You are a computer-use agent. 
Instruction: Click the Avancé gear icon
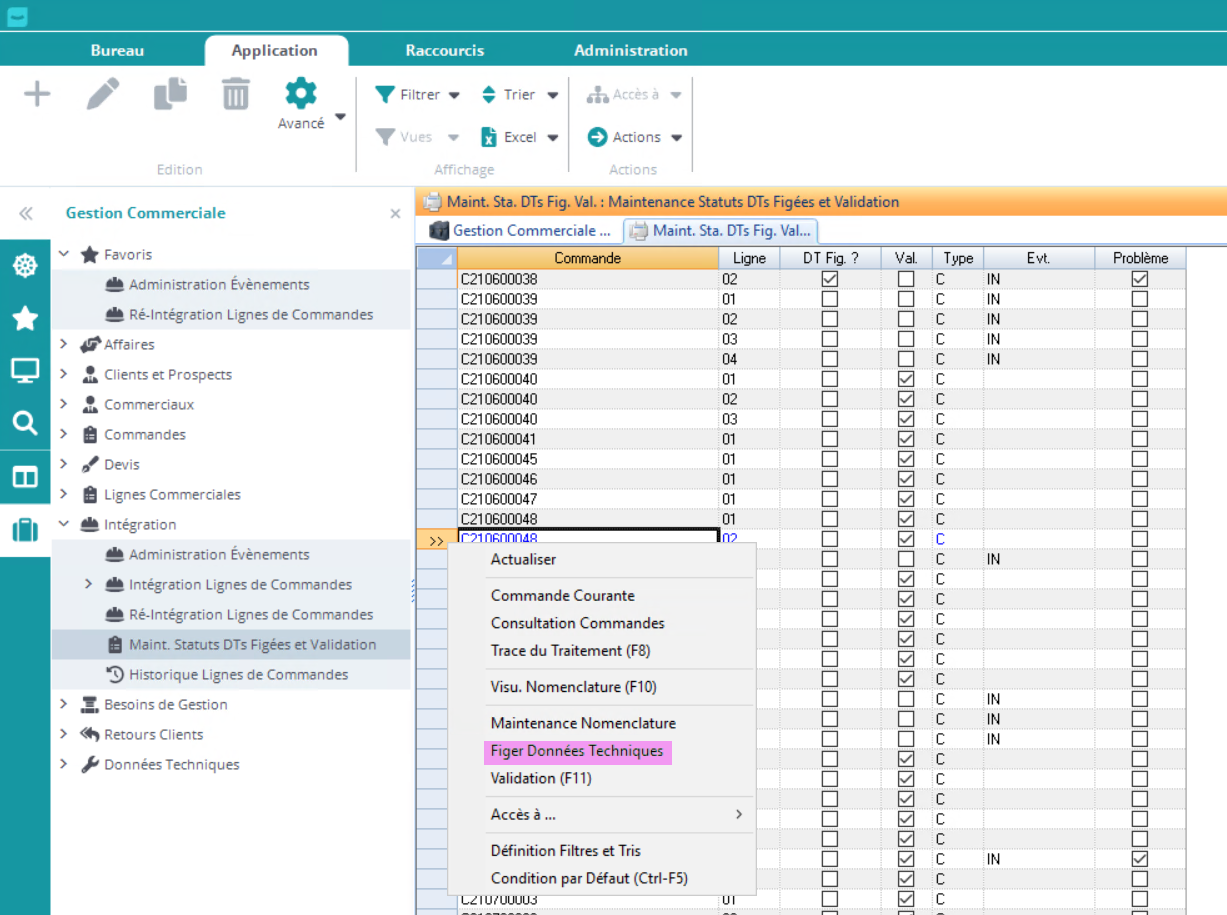pos(300,94)
